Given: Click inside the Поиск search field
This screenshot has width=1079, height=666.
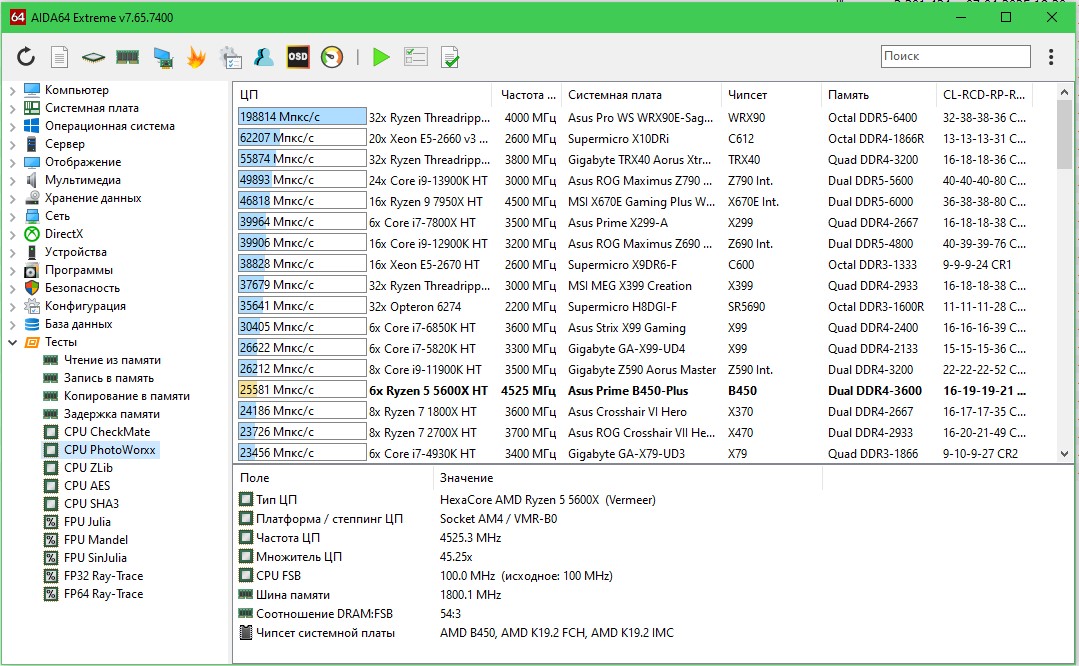Looking at the screenshot, I should [956, 56].
